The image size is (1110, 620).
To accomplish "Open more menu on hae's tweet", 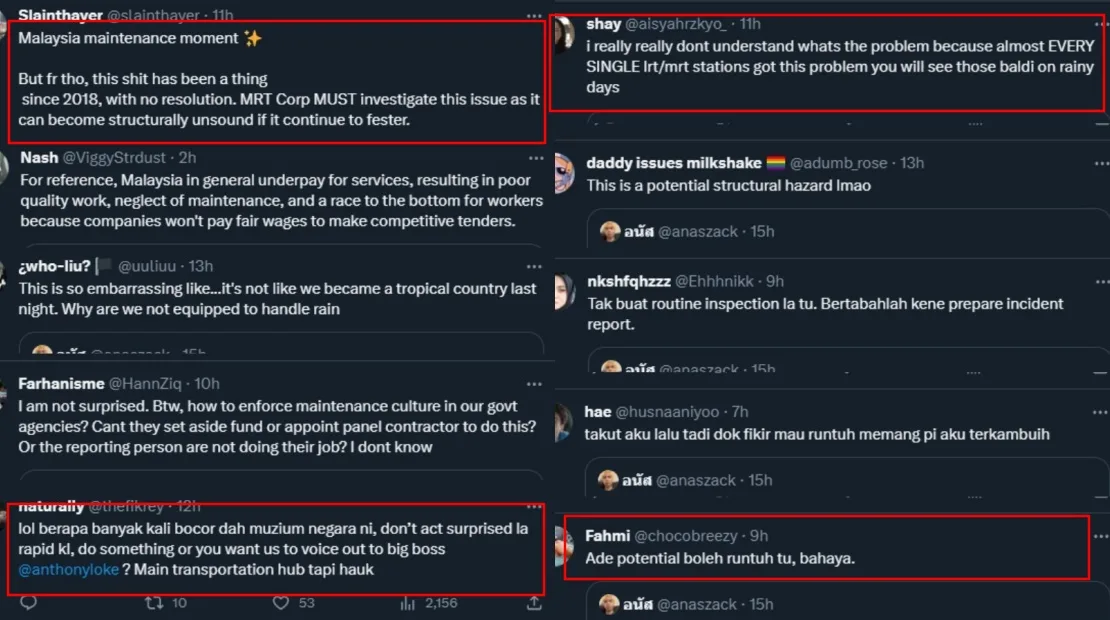I will (x=1094, y=412).
